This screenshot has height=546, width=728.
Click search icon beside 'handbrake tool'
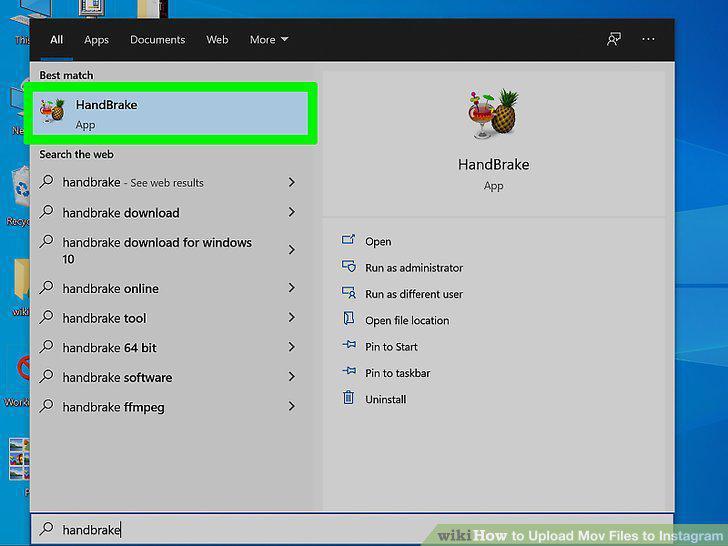pos(46,317)
